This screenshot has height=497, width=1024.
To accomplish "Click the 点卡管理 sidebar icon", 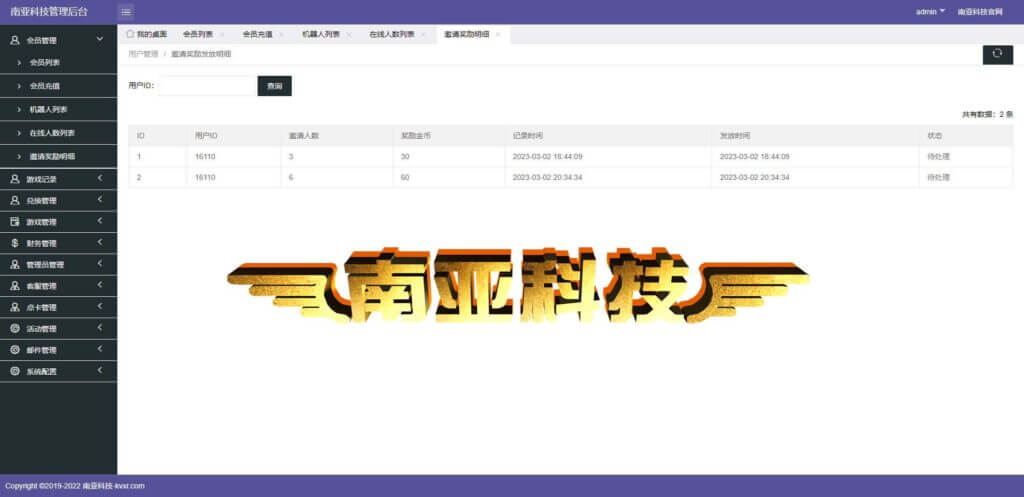I will [x=14, y=307].
